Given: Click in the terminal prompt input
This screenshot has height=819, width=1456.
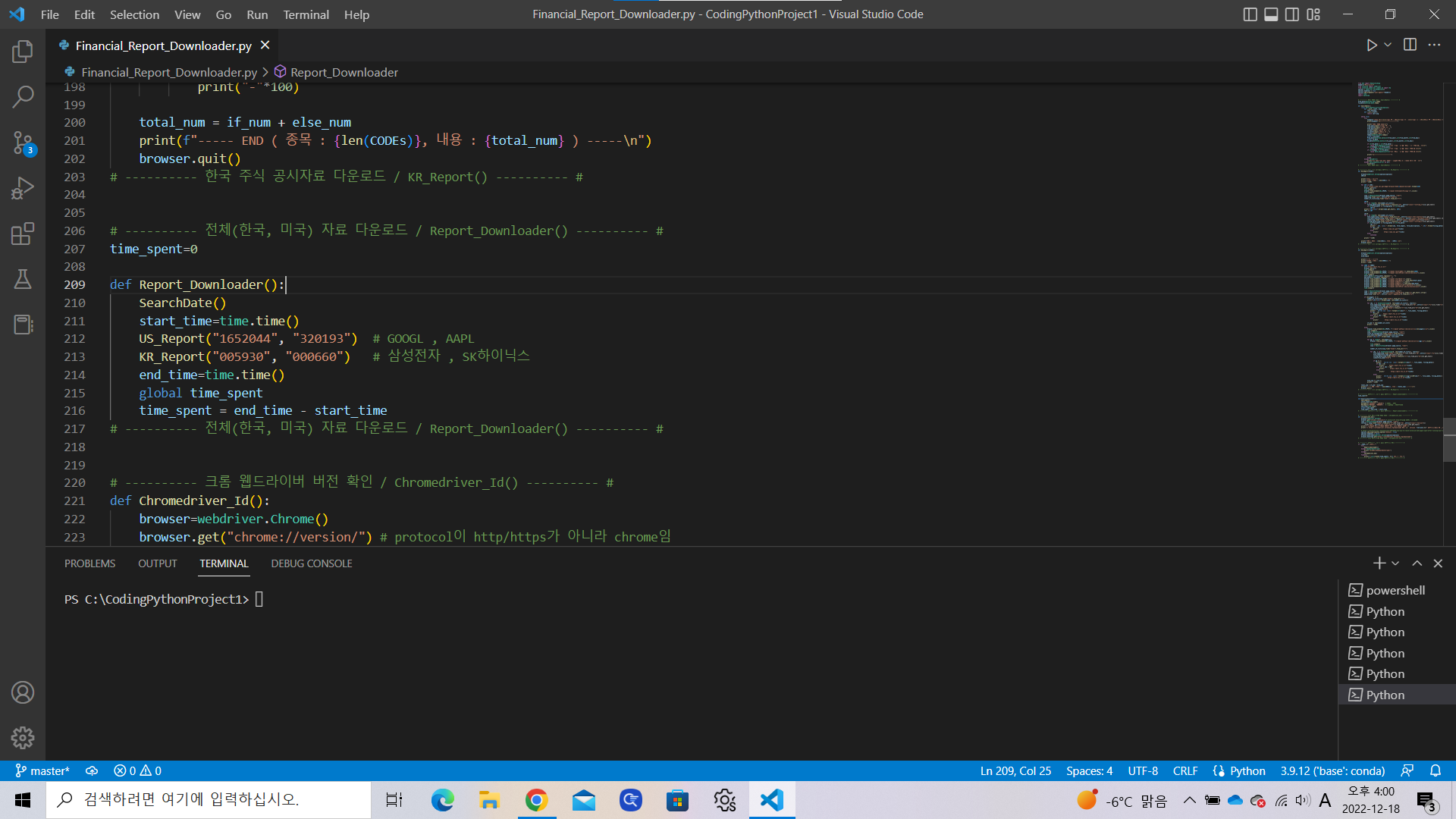Looking at the screenshot, I should (259, 599).
